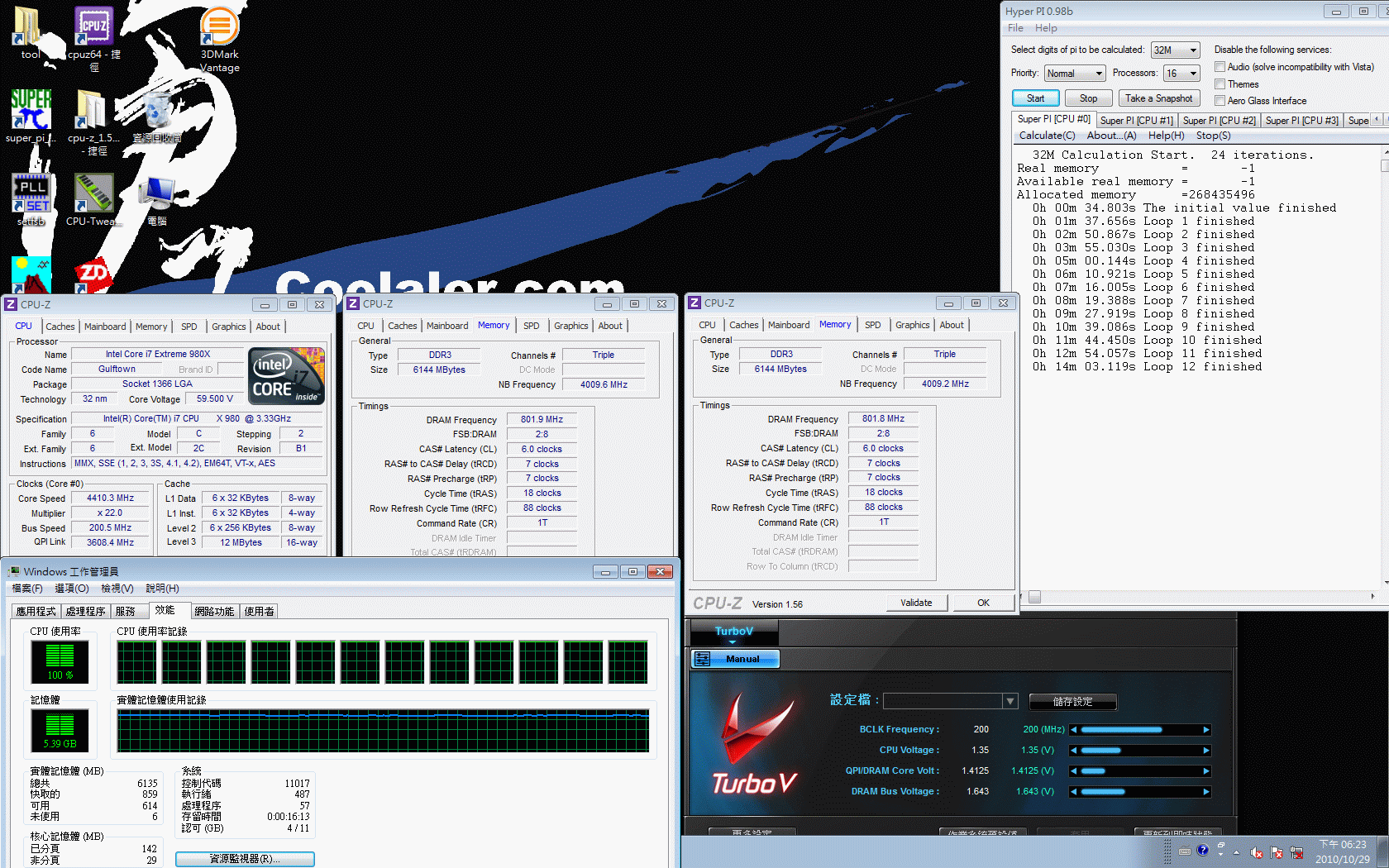Increase CPU Voltage with the right arrow
Image resolution: width=1389 pixels, height=868 pixels.
tap(1206, 751)
